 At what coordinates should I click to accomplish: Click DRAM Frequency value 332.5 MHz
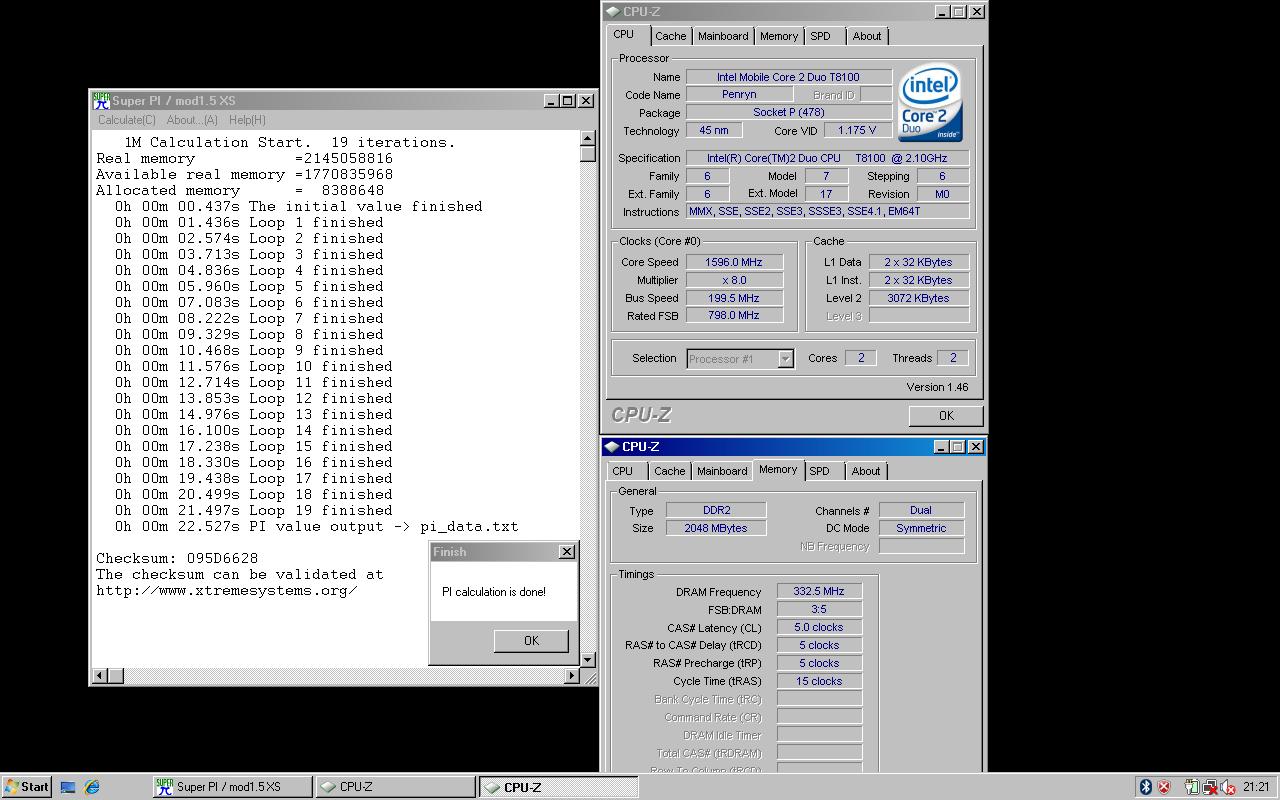click(x=819, y=592)
